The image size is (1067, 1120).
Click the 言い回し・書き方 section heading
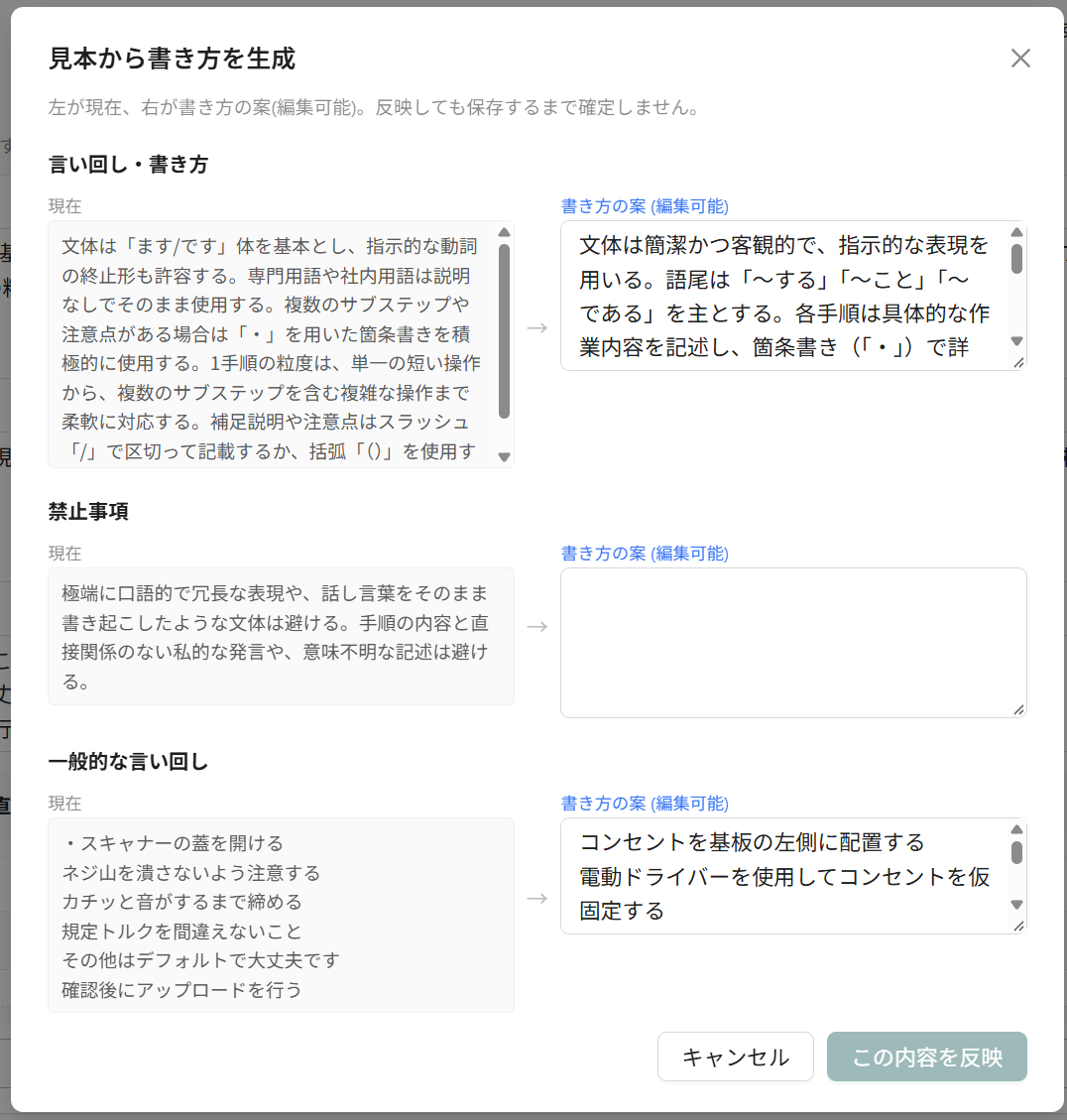128,165
